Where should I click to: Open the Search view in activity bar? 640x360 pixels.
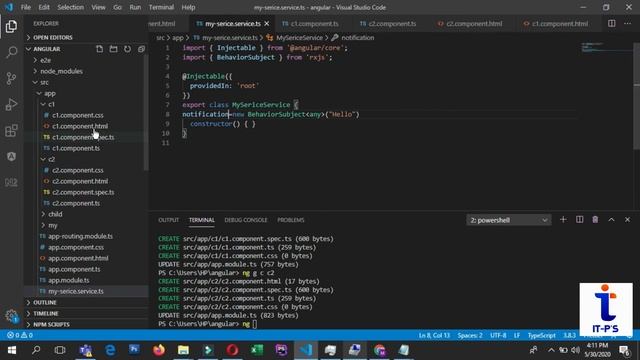pos(11,52)
